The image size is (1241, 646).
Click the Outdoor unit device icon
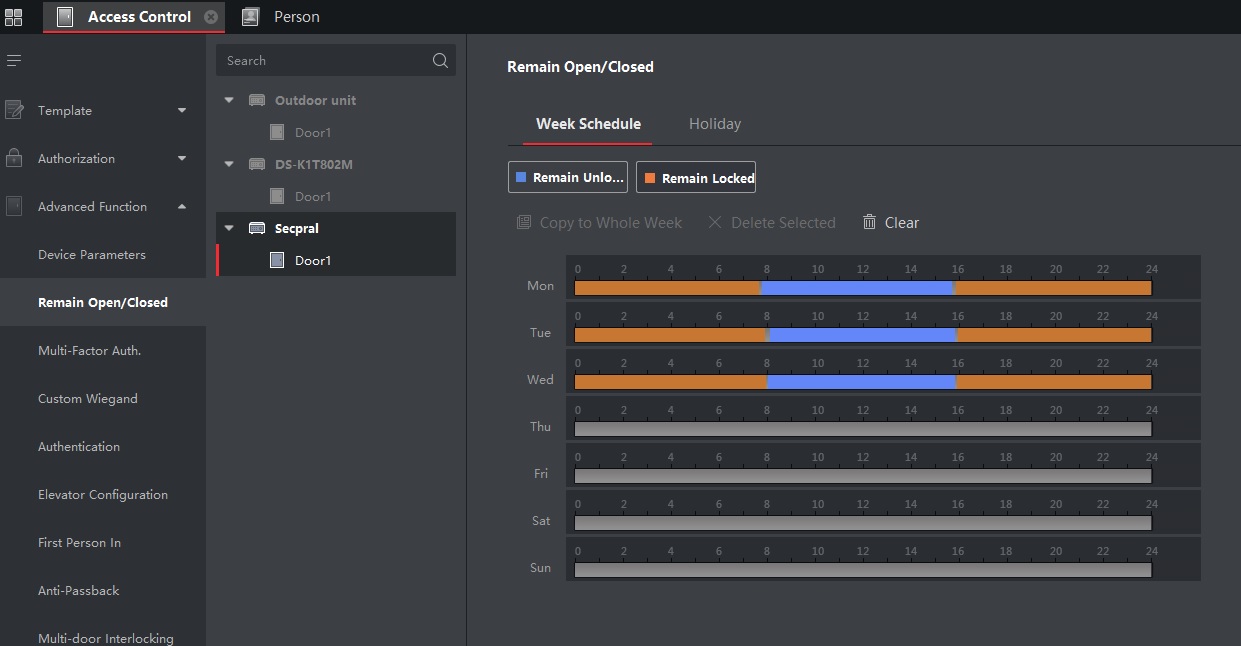pyautogui.click(x=257, y=101)
